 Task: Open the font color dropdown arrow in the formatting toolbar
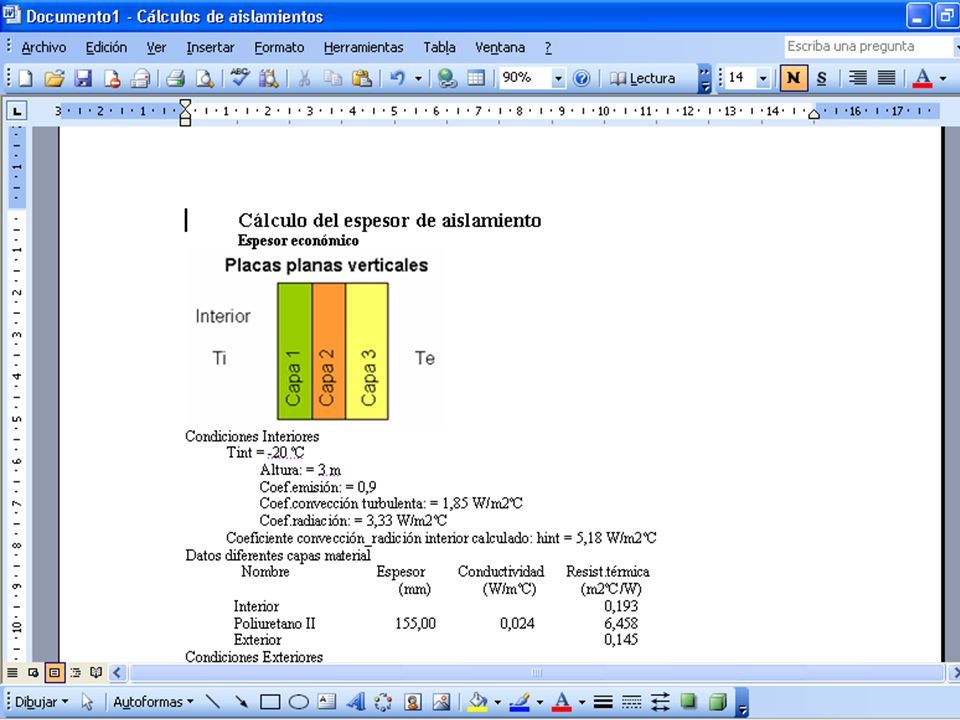tap(943, 78)
